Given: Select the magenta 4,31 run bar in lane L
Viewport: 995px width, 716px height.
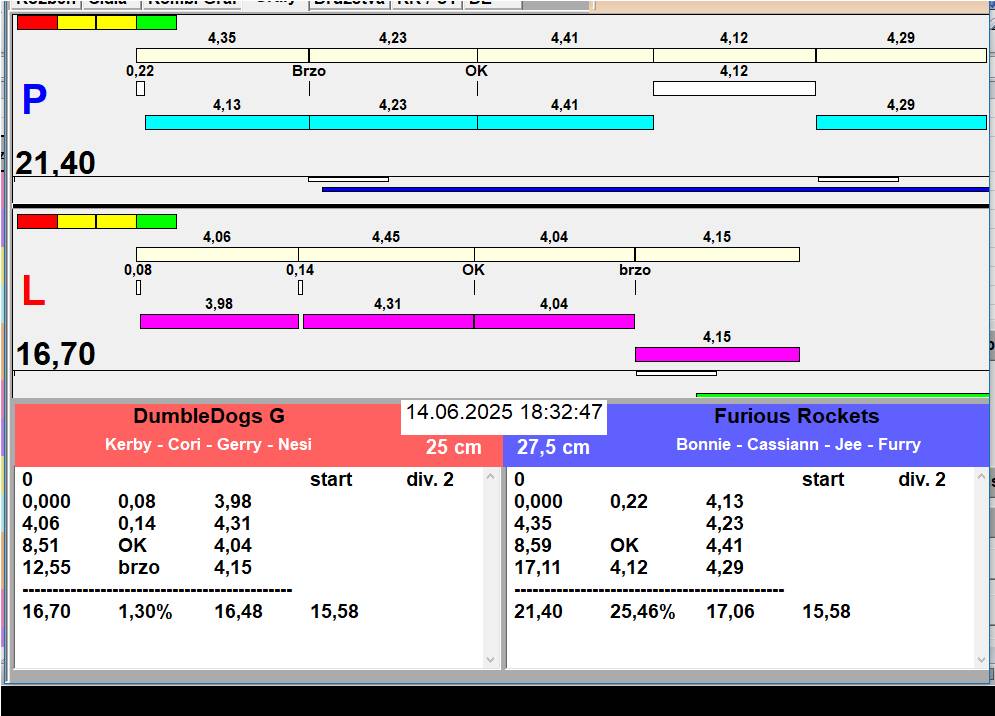Looking at the screenshot, I should click(388, 321).
